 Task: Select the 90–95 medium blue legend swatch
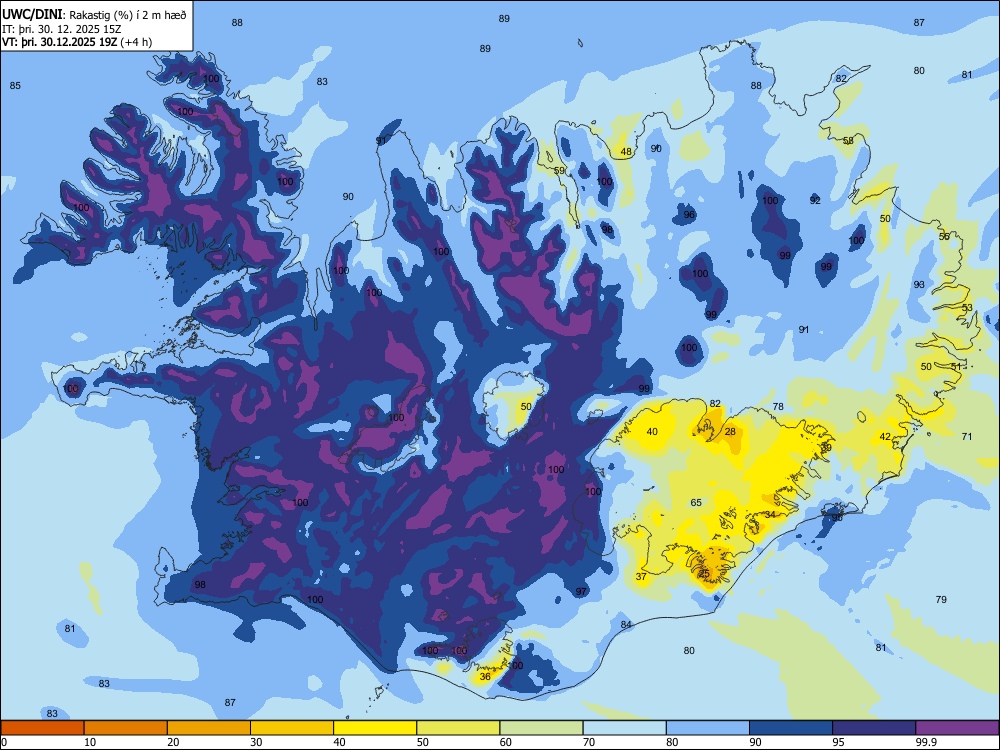[791, 728]
